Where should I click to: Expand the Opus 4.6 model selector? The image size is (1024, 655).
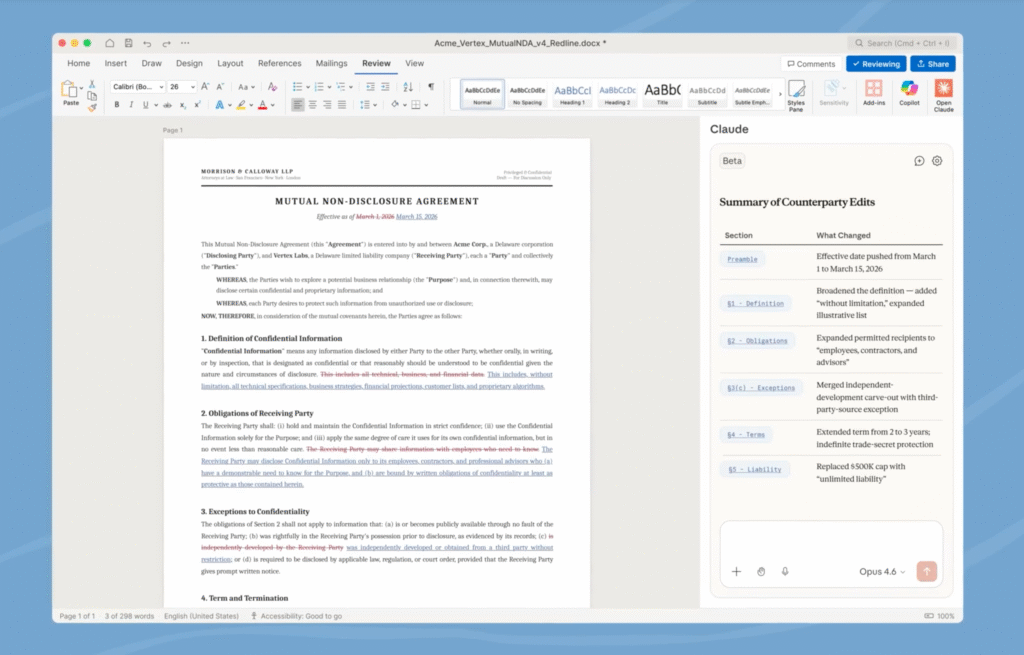click(x=882, y=572)
